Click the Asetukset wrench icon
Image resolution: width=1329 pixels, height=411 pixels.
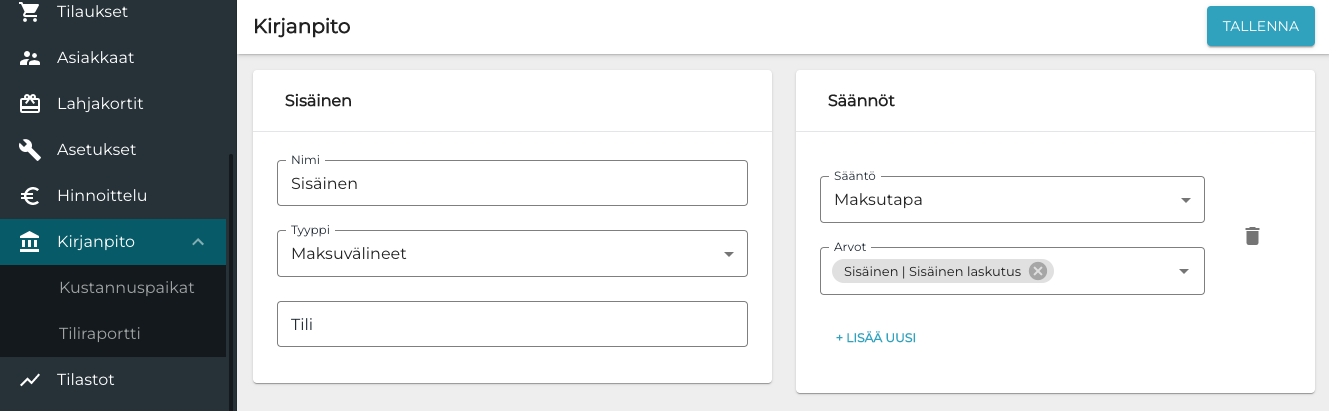click(x=30, y=150)
